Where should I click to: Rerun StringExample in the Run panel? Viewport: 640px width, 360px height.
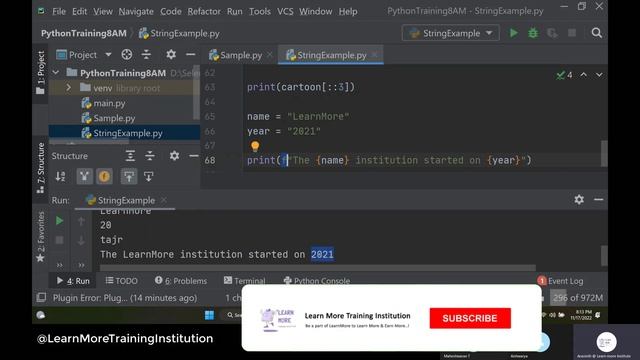tap(60, 220)
